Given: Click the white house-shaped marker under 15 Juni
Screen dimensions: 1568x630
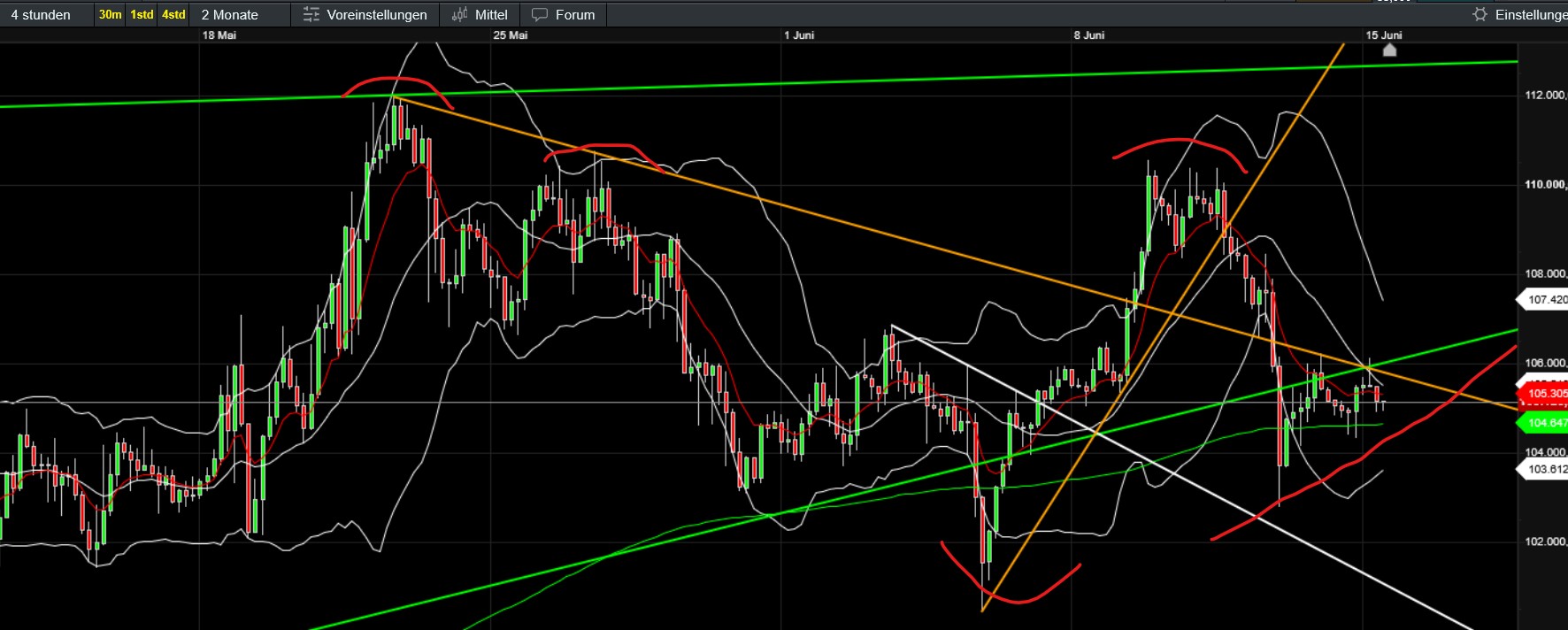Looking at the screenshot, I should 1389,50.
